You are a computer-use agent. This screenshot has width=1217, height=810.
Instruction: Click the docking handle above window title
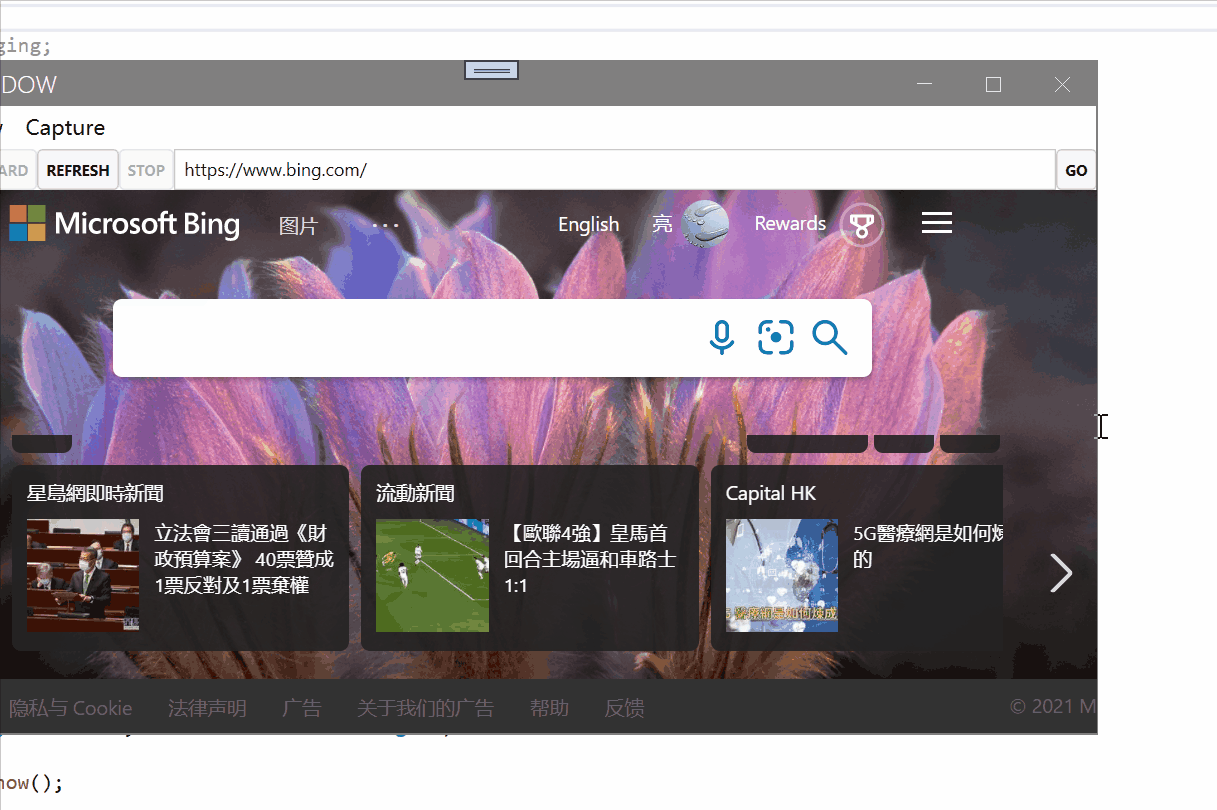tap(491, 70)
